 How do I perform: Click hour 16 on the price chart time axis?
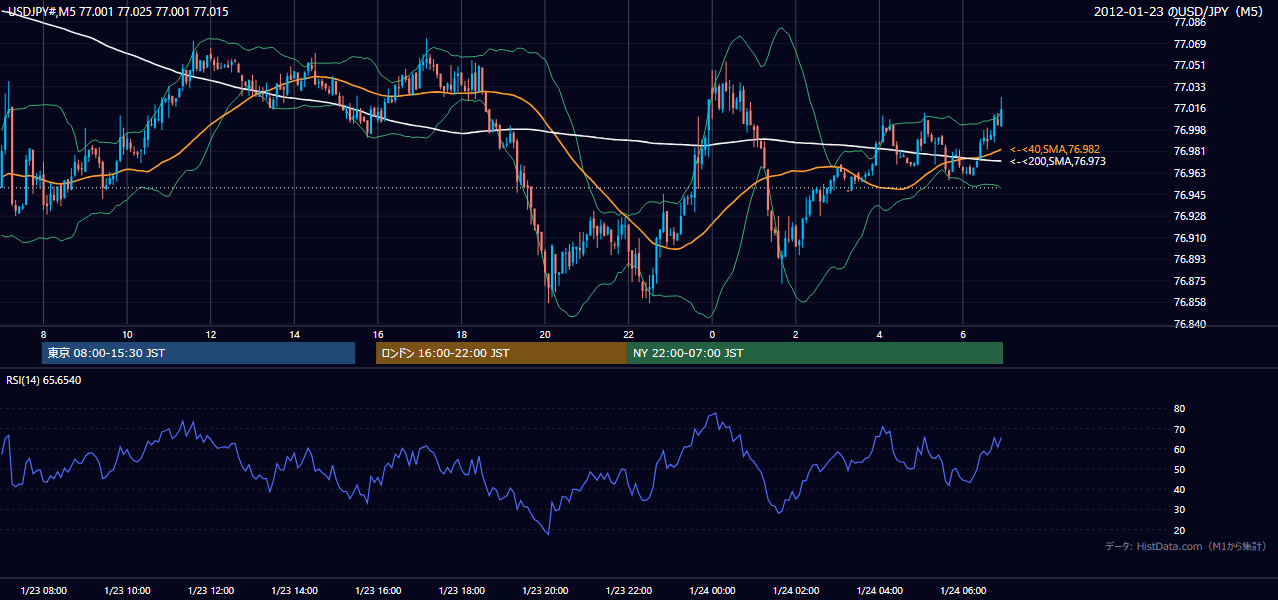click(x=378, y=334)
